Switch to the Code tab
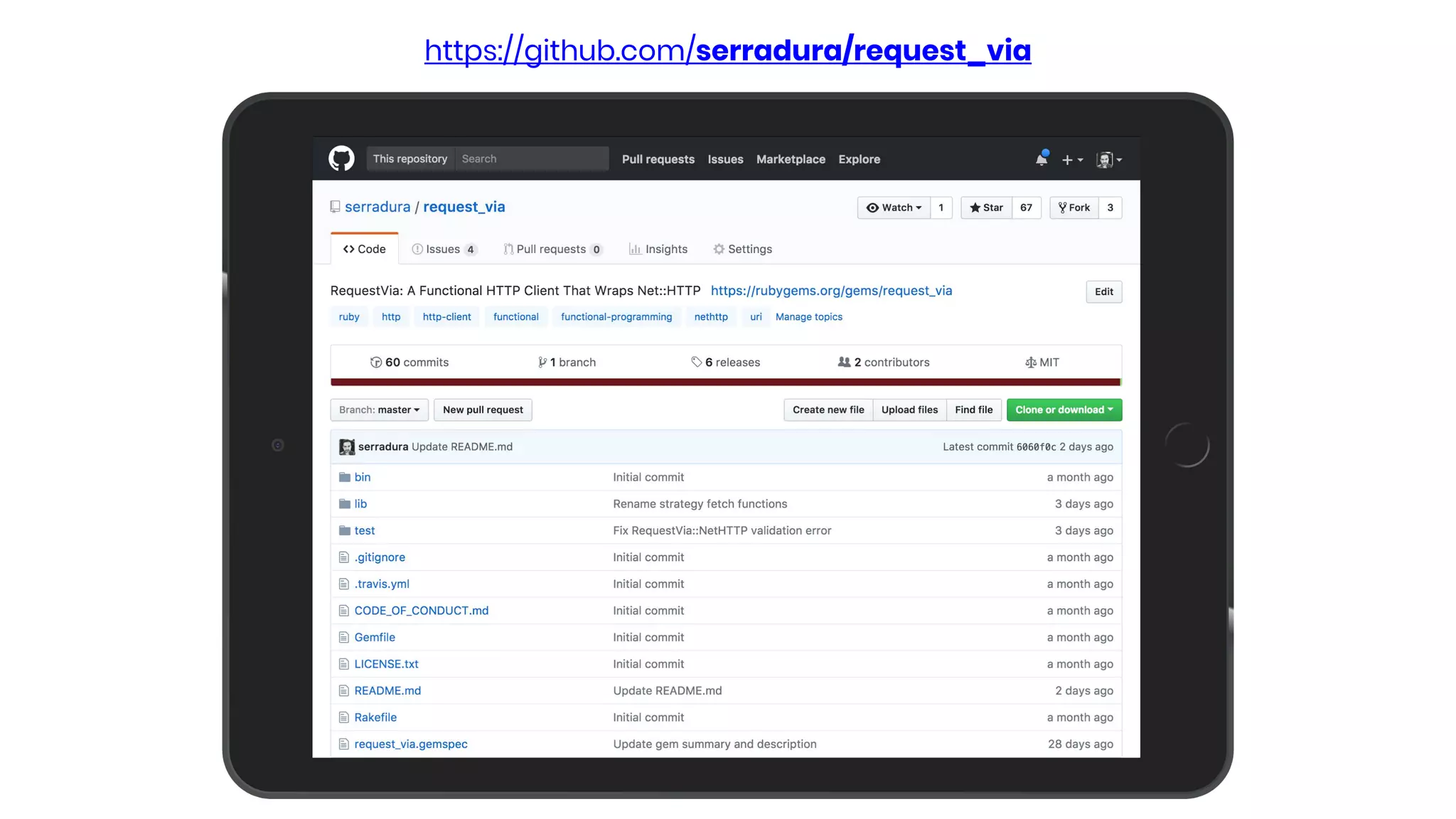The width and height of the screenshot is (1456, 819). (x=364, y=249)
